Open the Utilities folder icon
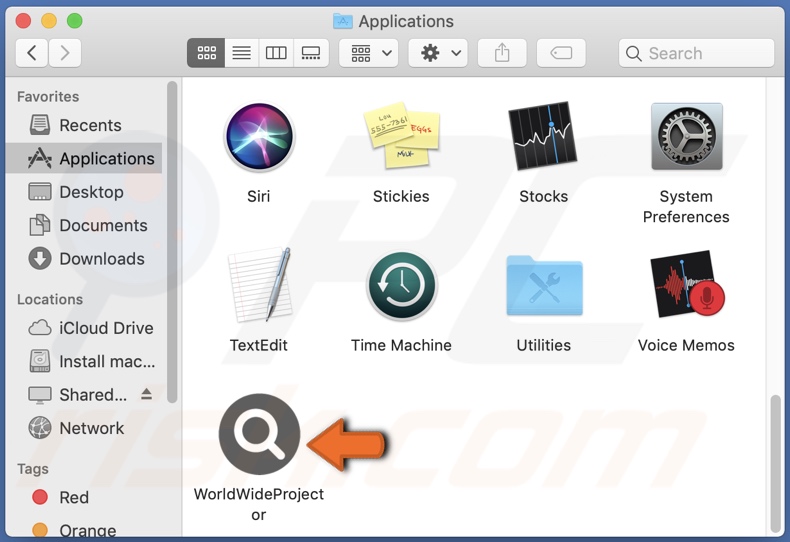The height and width of the screenshot is (542, 790). click(x=544, y=286)
